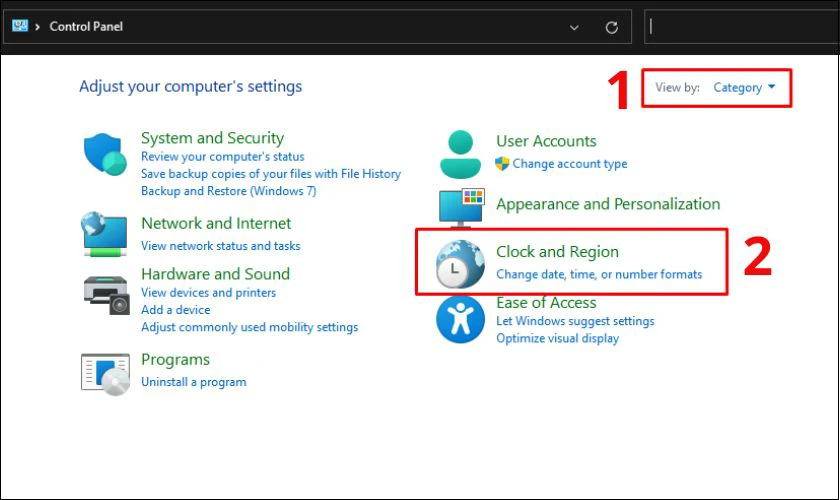Click the Ease of Access icon
840x500 pixels.
[x=460, y=319]
